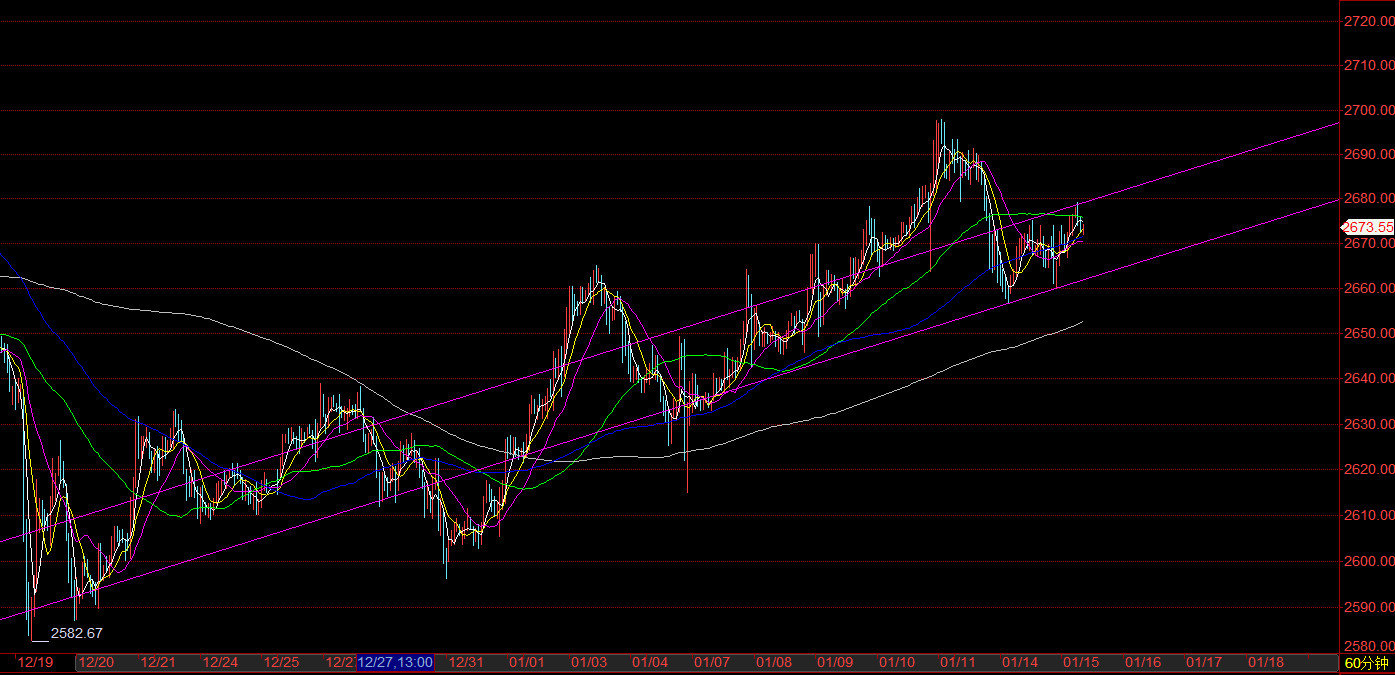Viewport: 1395px width, 675px height.
Task: Select the 2690.00 price level label
Action: pyautogui.click(x=1369, y=155)
